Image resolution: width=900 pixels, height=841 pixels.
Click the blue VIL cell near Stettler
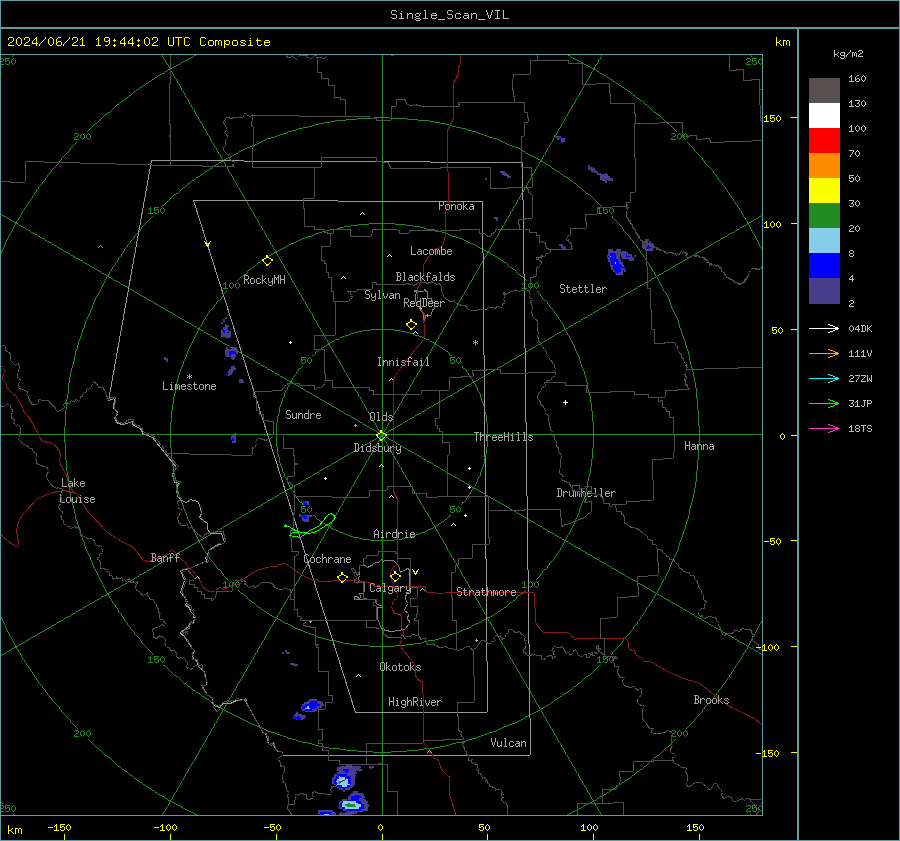pos(616,261)
